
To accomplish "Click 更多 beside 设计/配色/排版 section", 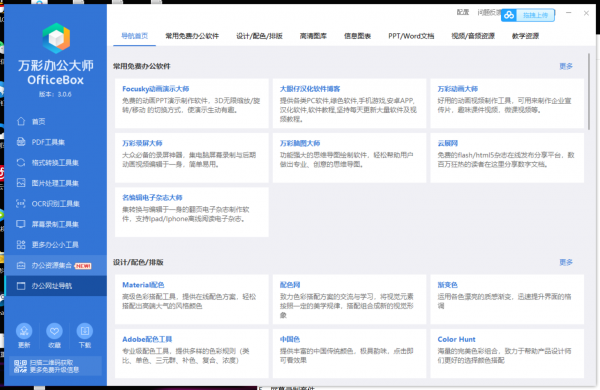I will tap(566, 262).
